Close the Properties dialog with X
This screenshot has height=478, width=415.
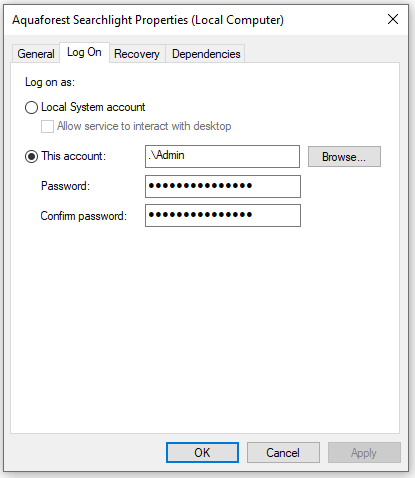[x=393, y=19]
